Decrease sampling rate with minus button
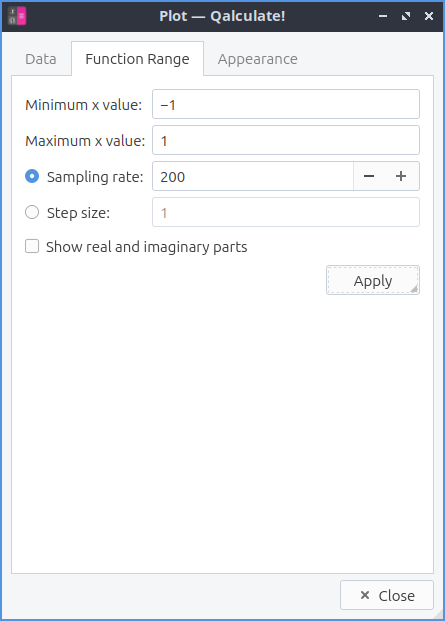The width and height of the screenshot is (445, 621). coord(369,176)
